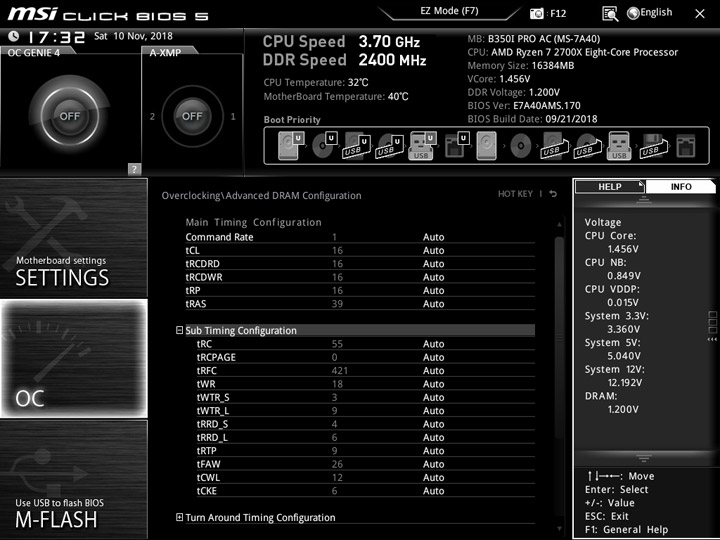Viewport: 720px width, 540px height.
Task: Take a screenshot with the F12 camera icon
Action: 536,13
